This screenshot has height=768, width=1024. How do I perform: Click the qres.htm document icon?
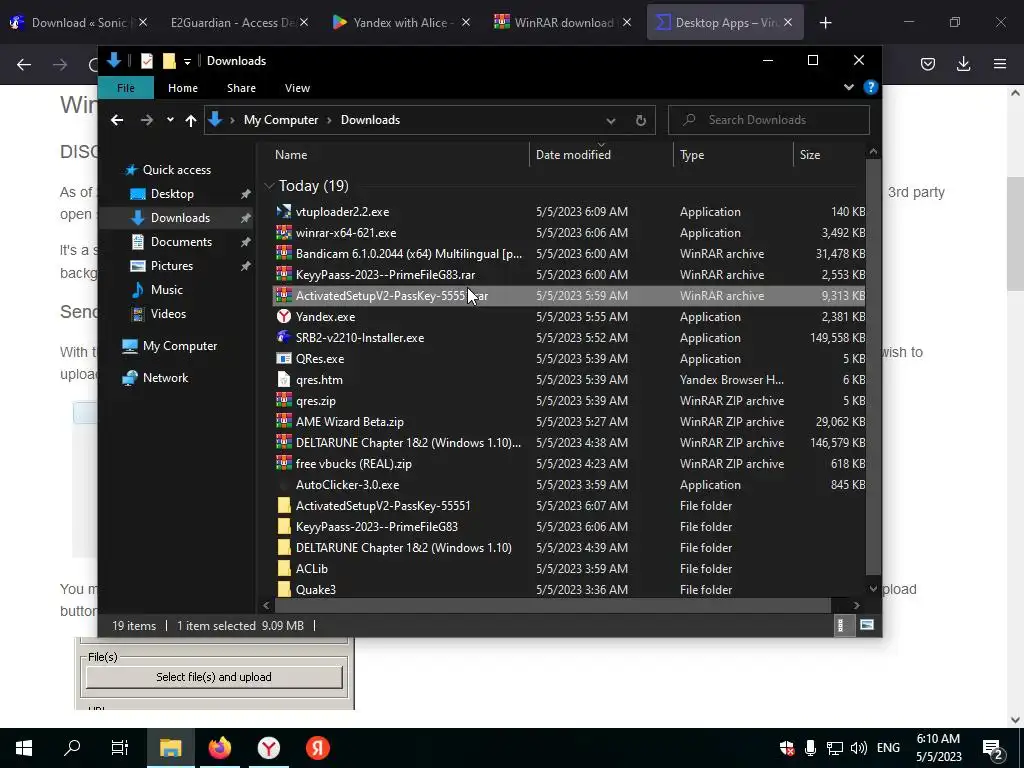point(283,379)
